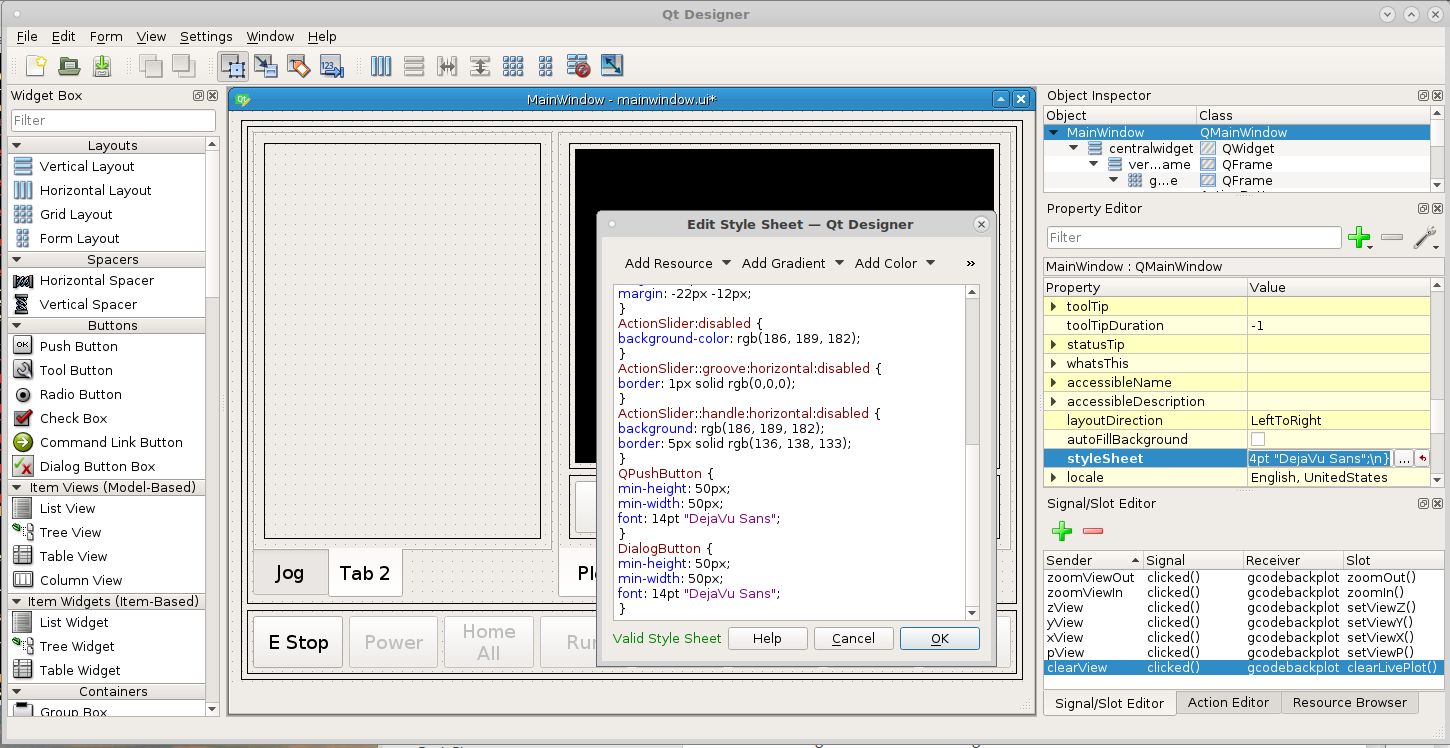
Task: Select Push Button in Widget Box
Action: (x=78, y=346)
